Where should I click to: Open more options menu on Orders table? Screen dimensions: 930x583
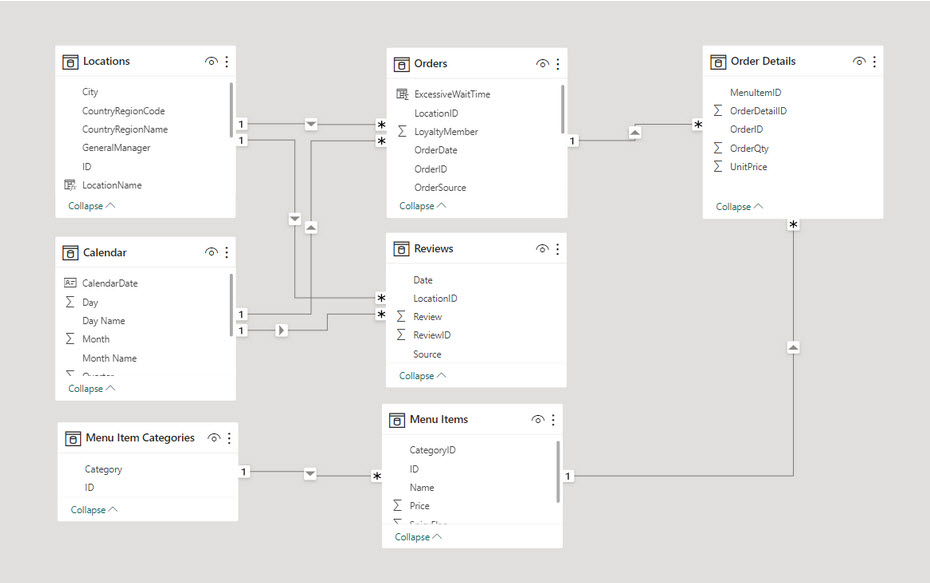pos(558,63)
